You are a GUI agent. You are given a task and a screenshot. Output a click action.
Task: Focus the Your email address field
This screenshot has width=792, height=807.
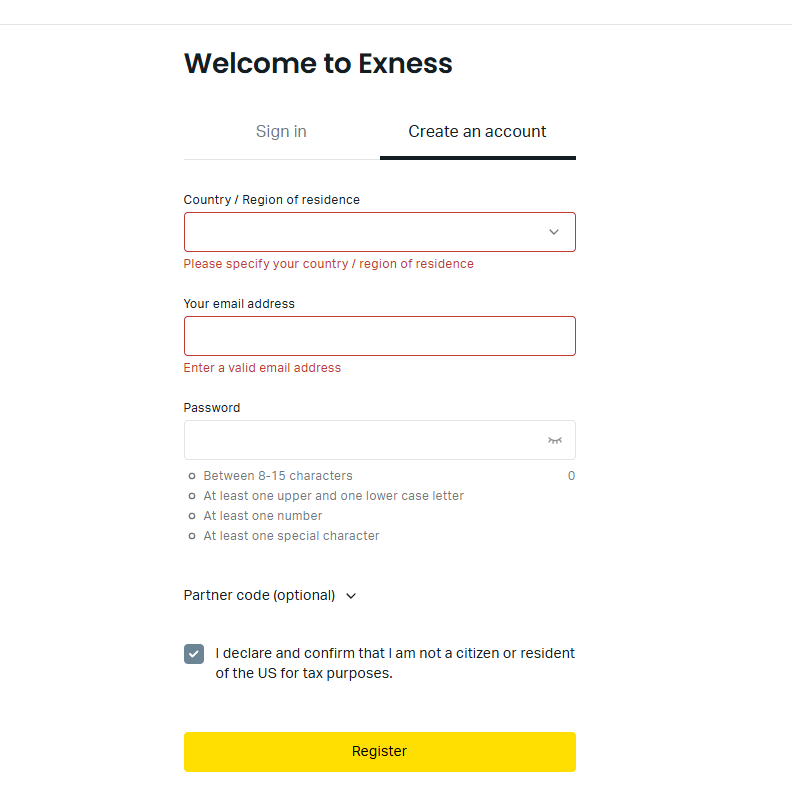[x=379, y=336]
